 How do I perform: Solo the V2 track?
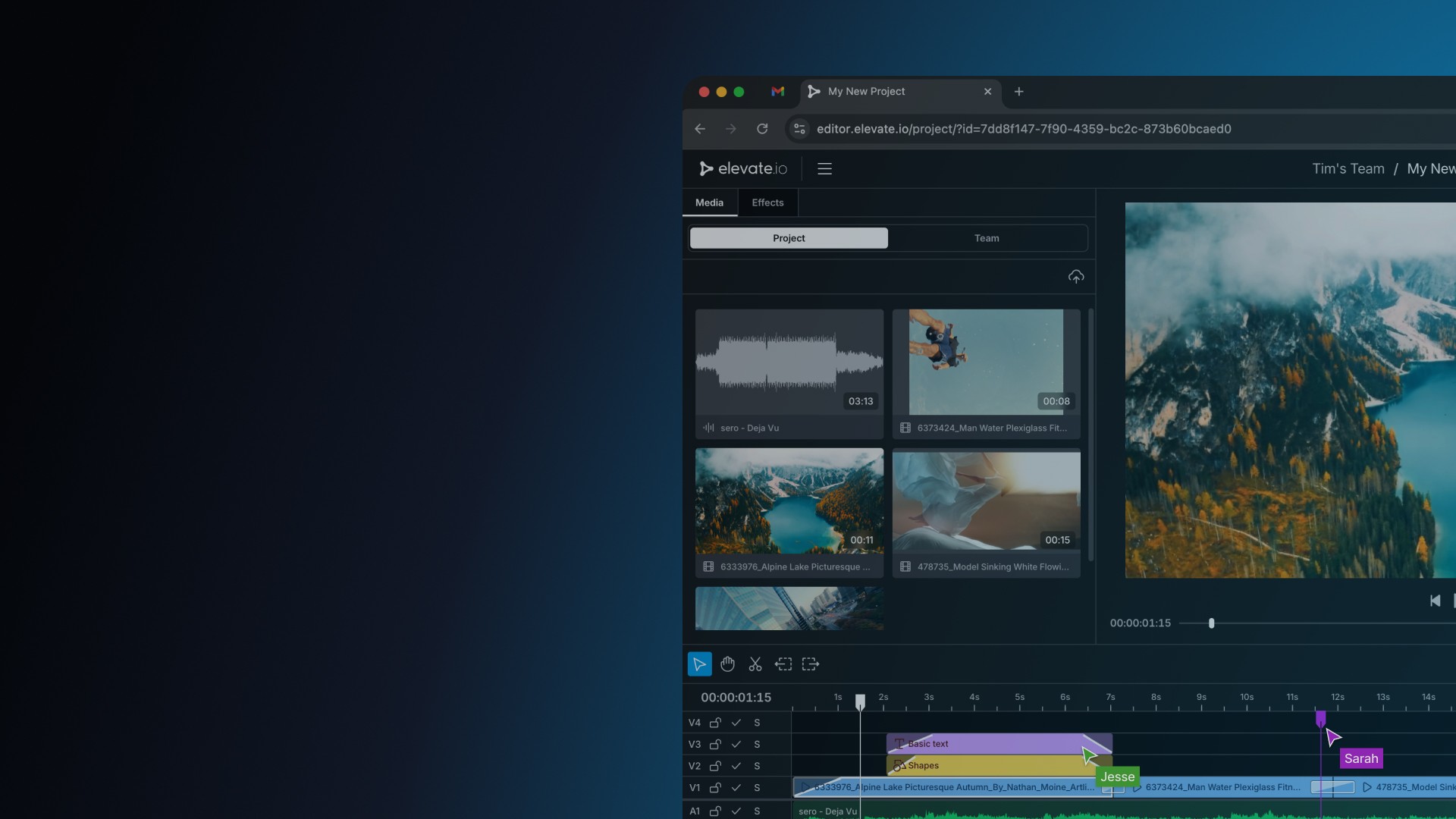757,766
